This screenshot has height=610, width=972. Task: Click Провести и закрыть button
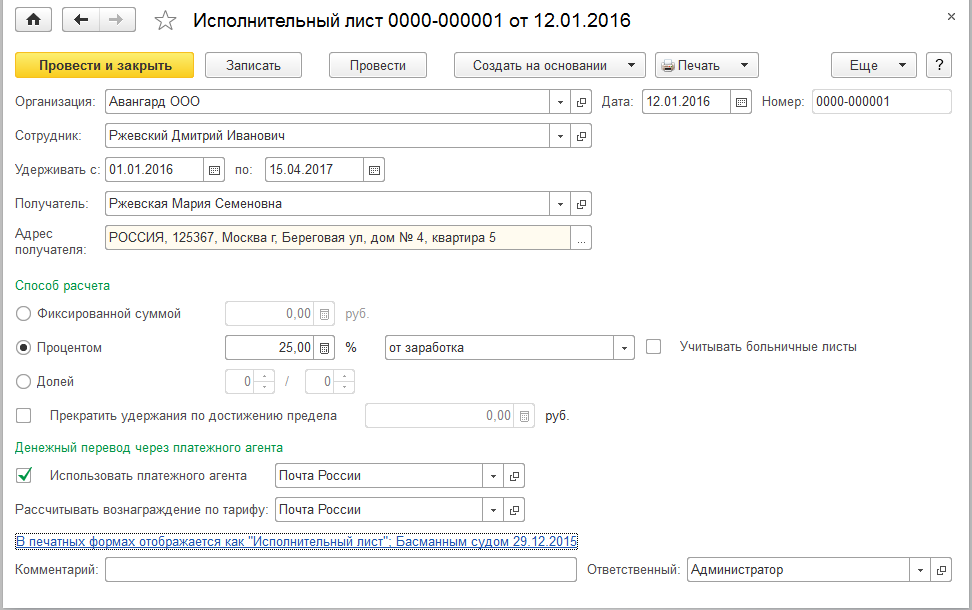105,65
